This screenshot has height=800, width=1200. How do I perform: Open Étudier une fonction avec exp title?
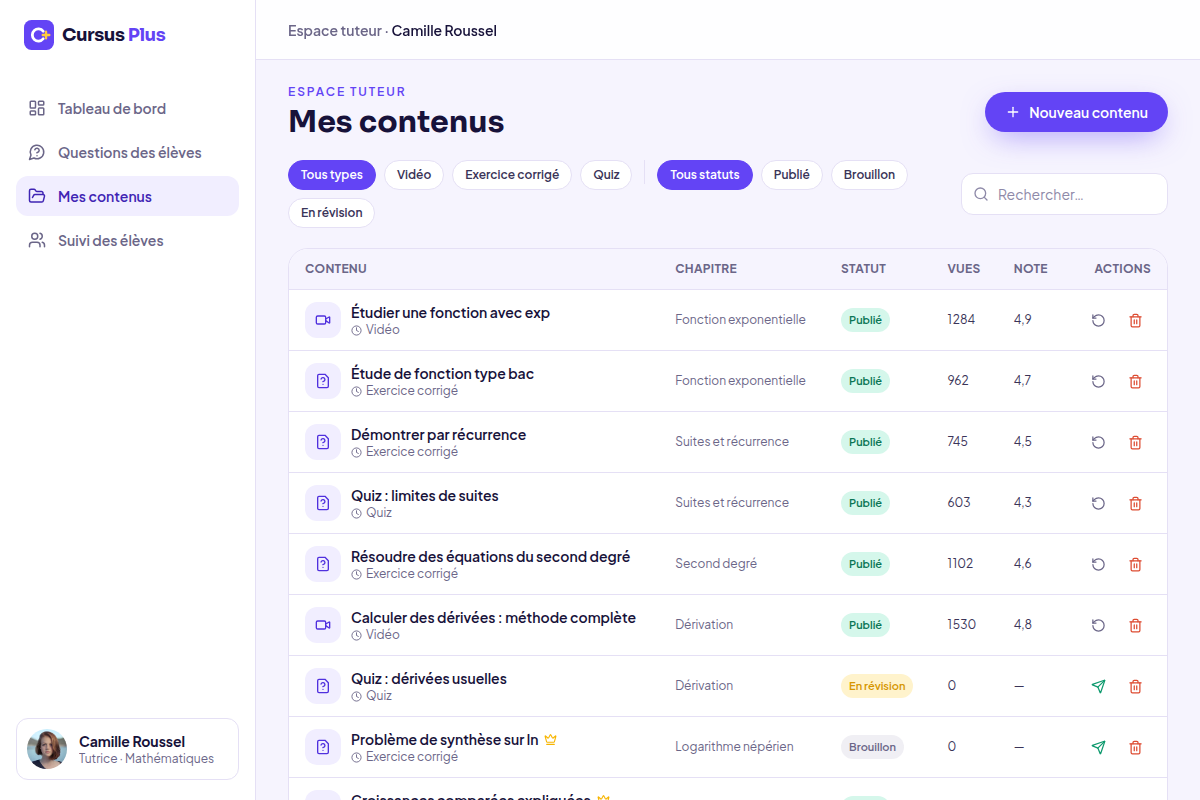coord(450,312)
